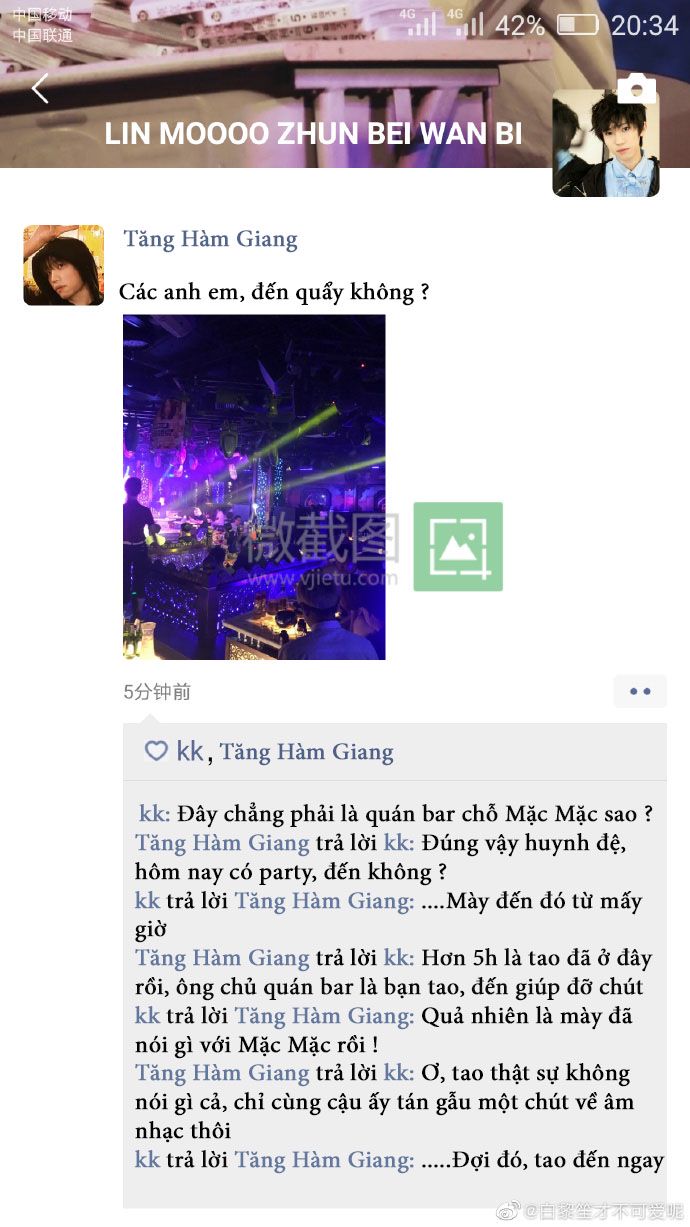View the purple bar photo
This screenshot has height=1227, width=690.
pyautogui.click(x=254, y=487)
